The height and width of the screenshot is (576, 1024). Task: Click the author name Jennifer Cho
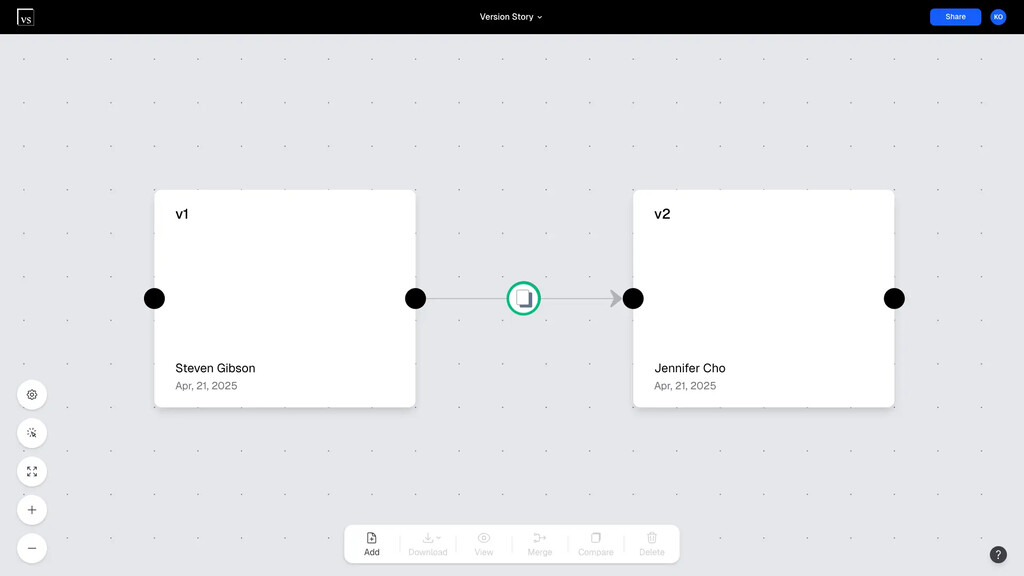(690, 368)
